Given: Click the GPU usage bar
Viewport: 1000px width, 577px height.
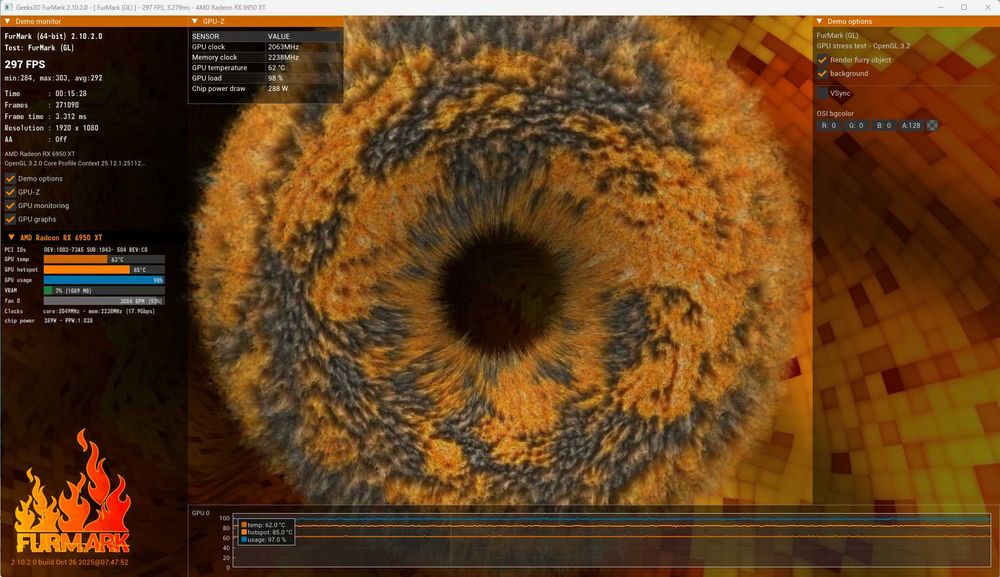Looking at the screenshot, I should [x=104, y=280].
